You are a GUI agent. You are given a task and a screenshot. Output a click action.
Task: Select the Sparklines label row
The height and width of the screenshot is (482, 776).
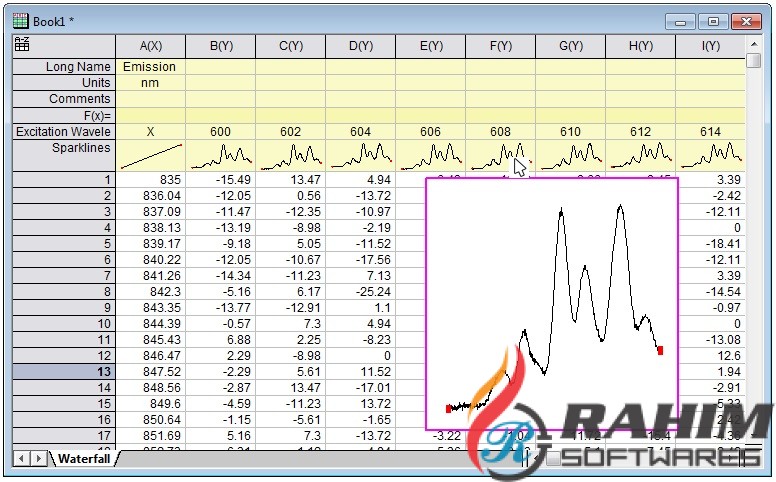coord(64,155)
